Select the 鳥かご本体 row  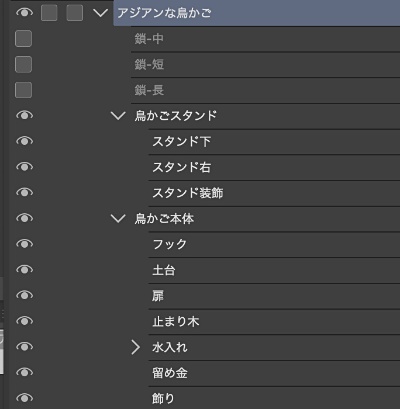265,219
